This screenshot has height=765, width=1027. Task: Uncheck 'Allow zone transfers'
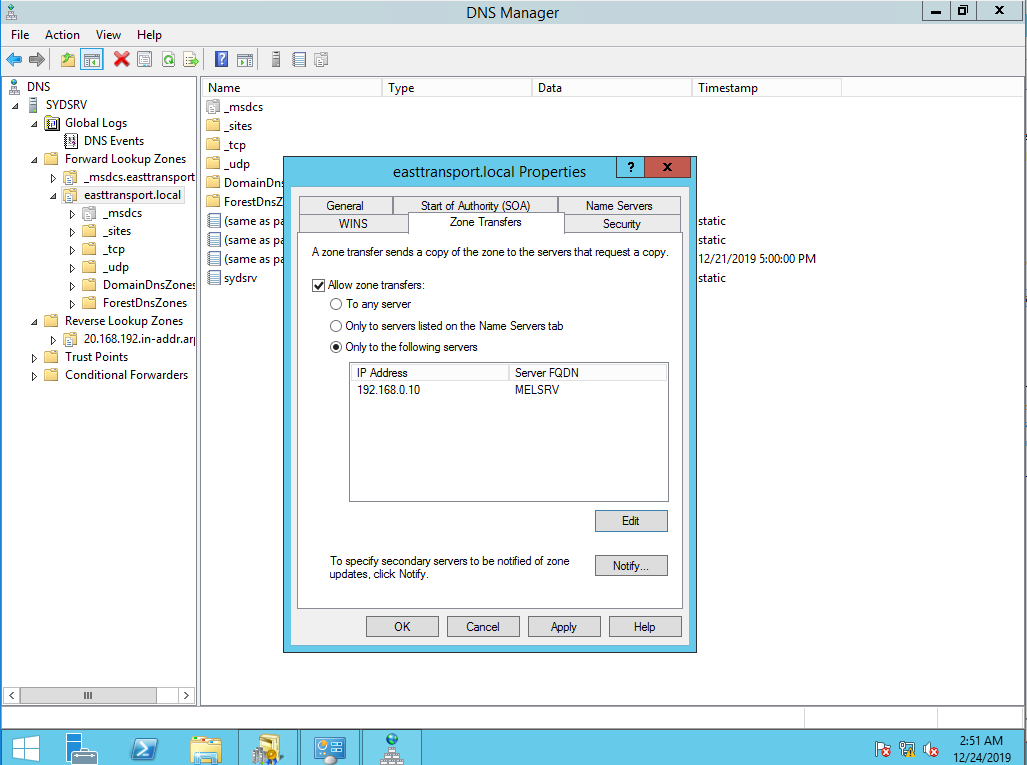point(319,284)
